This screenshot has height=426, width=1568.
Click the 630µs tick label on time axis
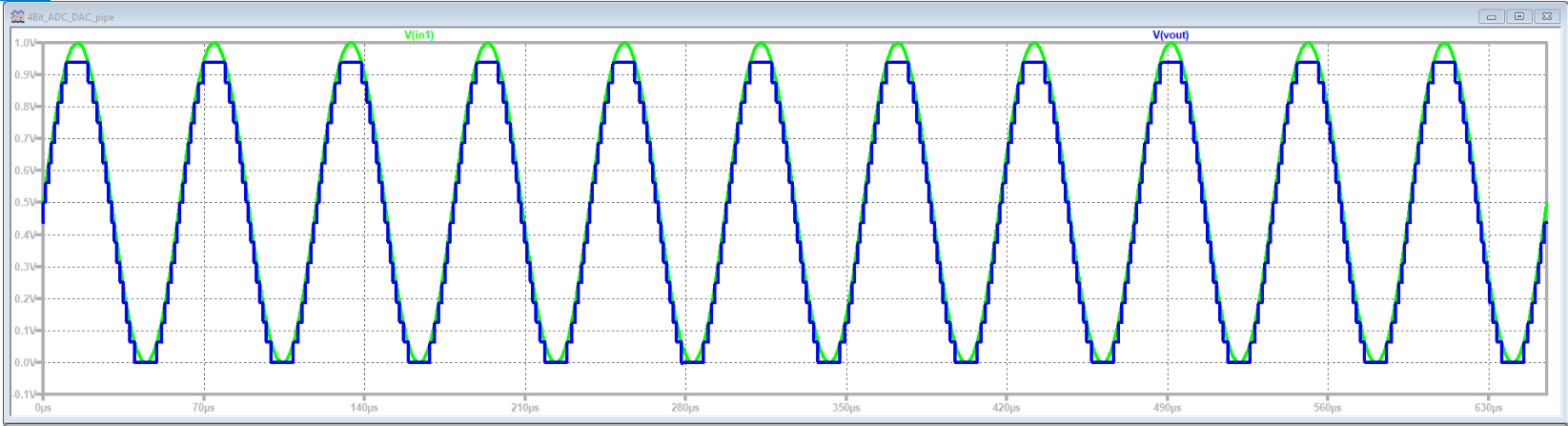point(1488,408)
